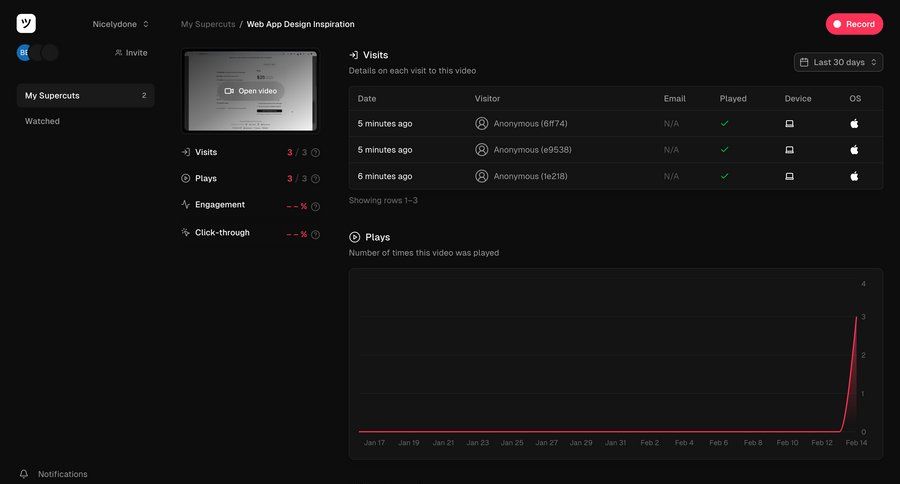Screen dimensions: 900x484
Task: Click the Apple OS icon in last row
Action: (854, 176)
